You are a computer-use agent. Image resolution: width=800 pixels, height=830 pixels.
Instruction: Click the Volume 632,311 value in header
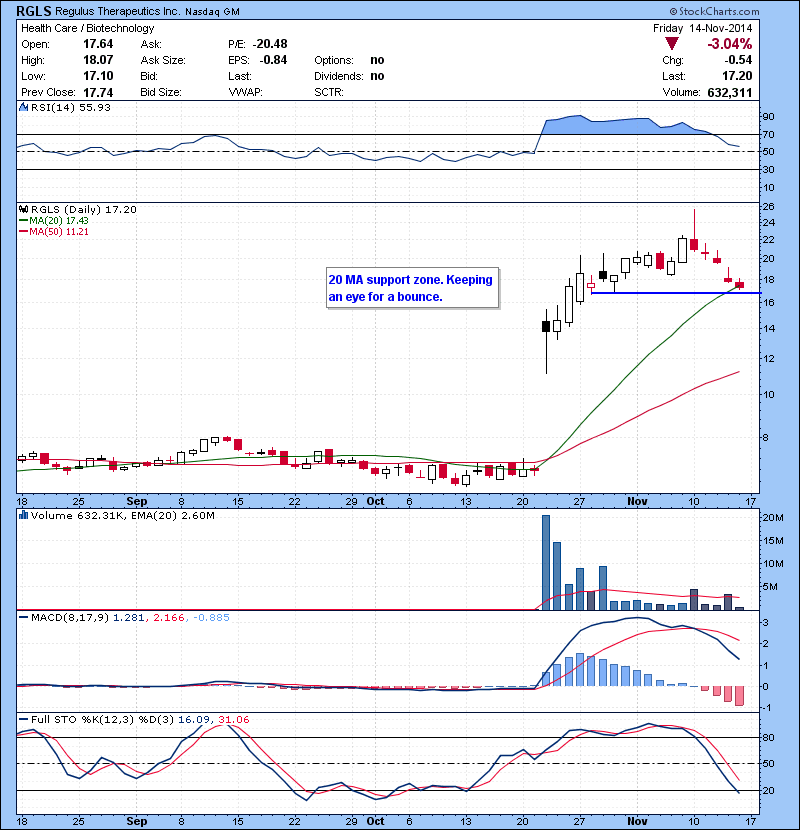click(730, 93)
